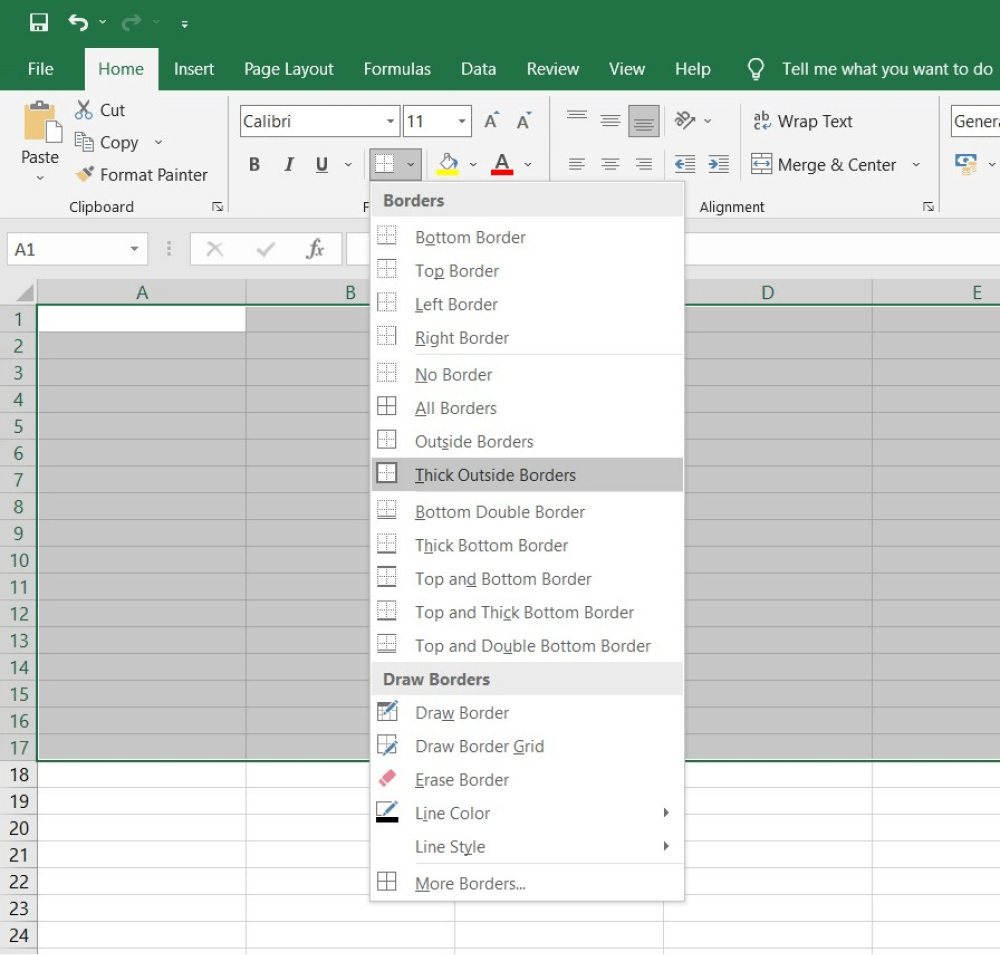Choose All Borders from the menu
This screenshot has height=955, width=1000.
[x=455, y=407]
